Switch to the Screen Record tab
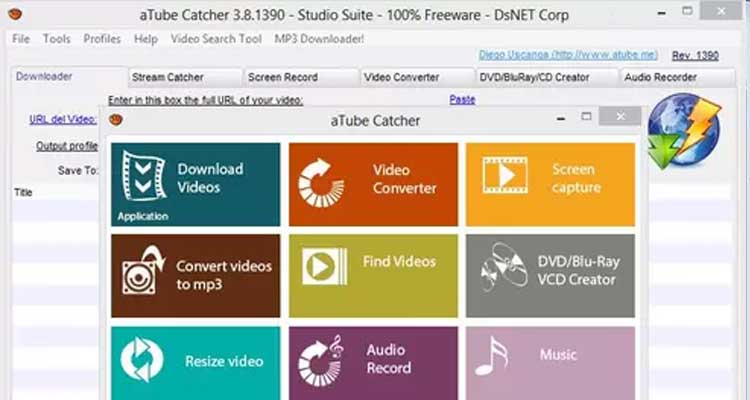750x400 pixels. tap(301, 77)
